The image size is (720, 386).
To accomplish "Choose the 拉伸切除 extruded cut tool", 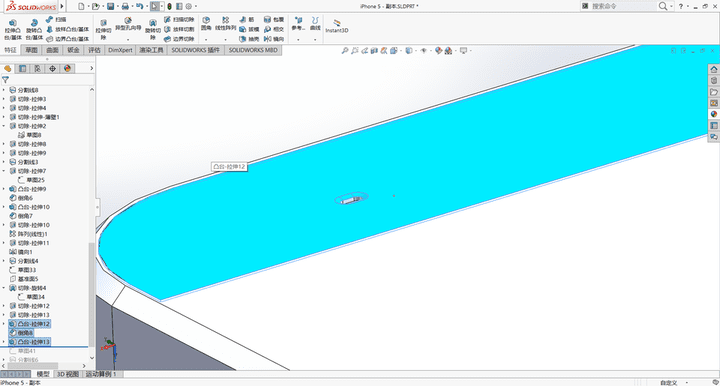I will pos(103,29).
